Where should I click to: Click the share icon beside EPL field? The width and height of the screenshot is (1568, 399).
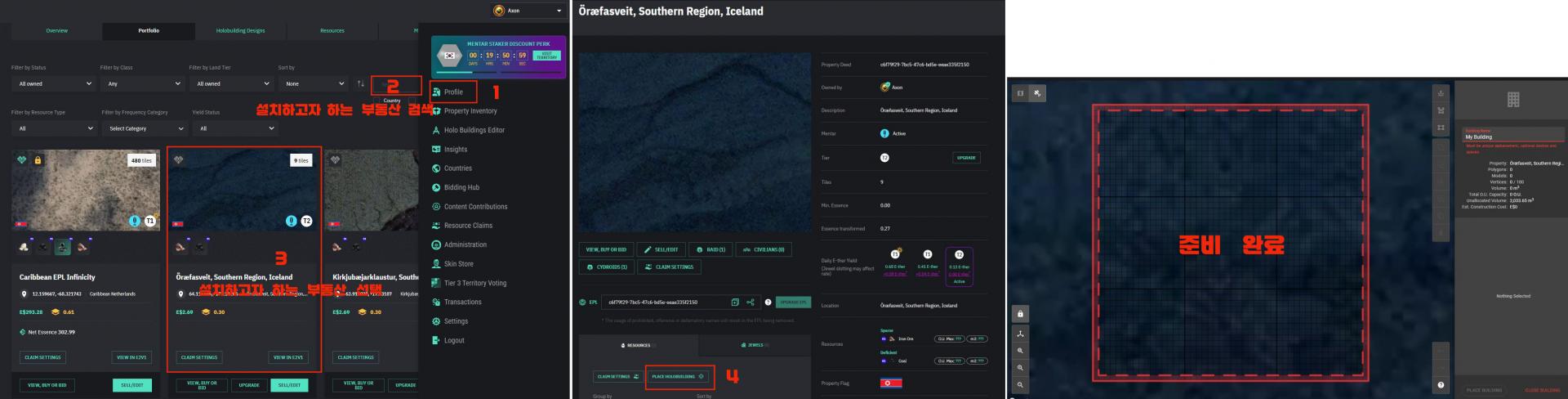[x=750, y=303]
